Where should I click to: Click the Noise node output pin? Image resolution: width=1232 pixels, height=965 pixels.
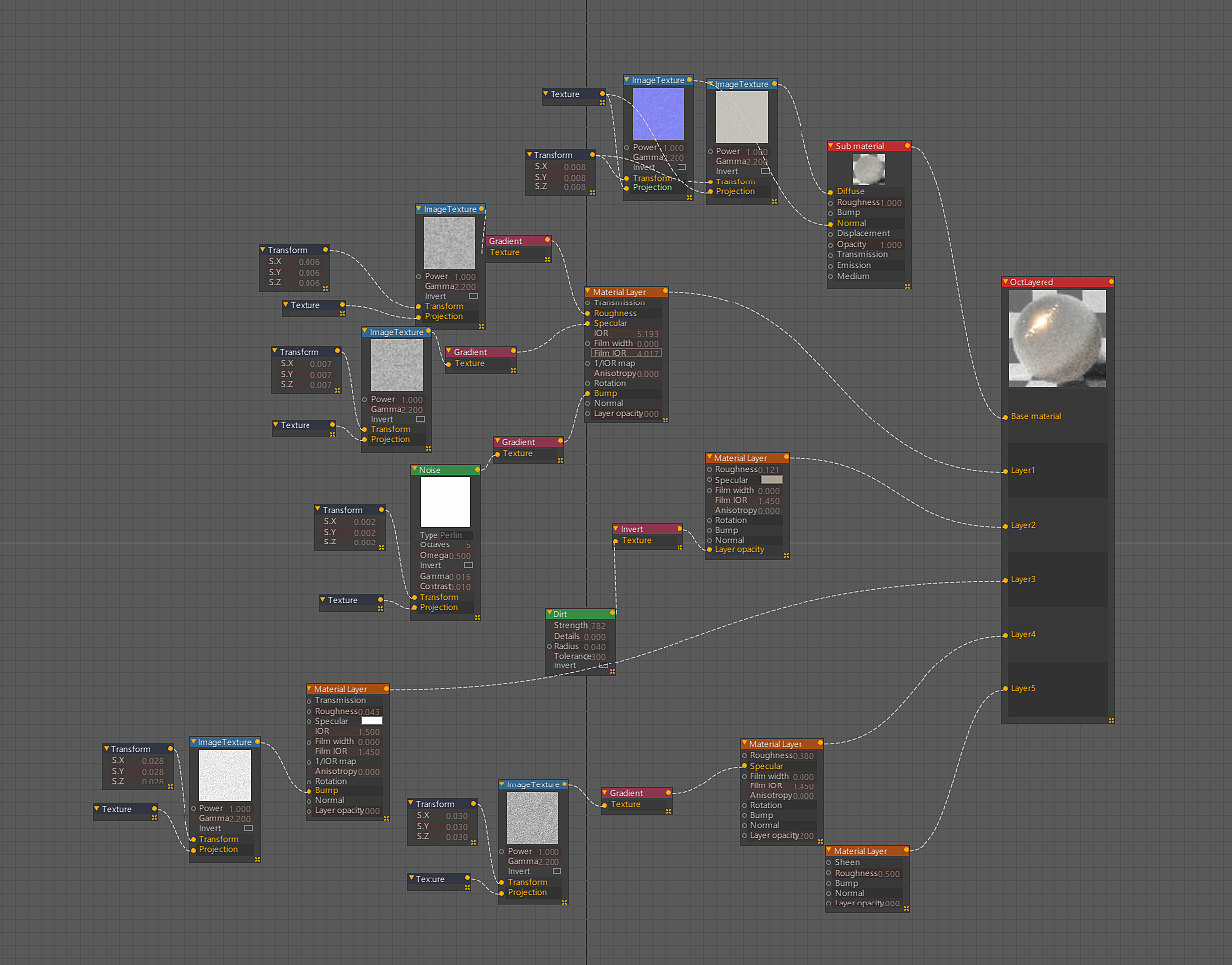coord(477,470)
